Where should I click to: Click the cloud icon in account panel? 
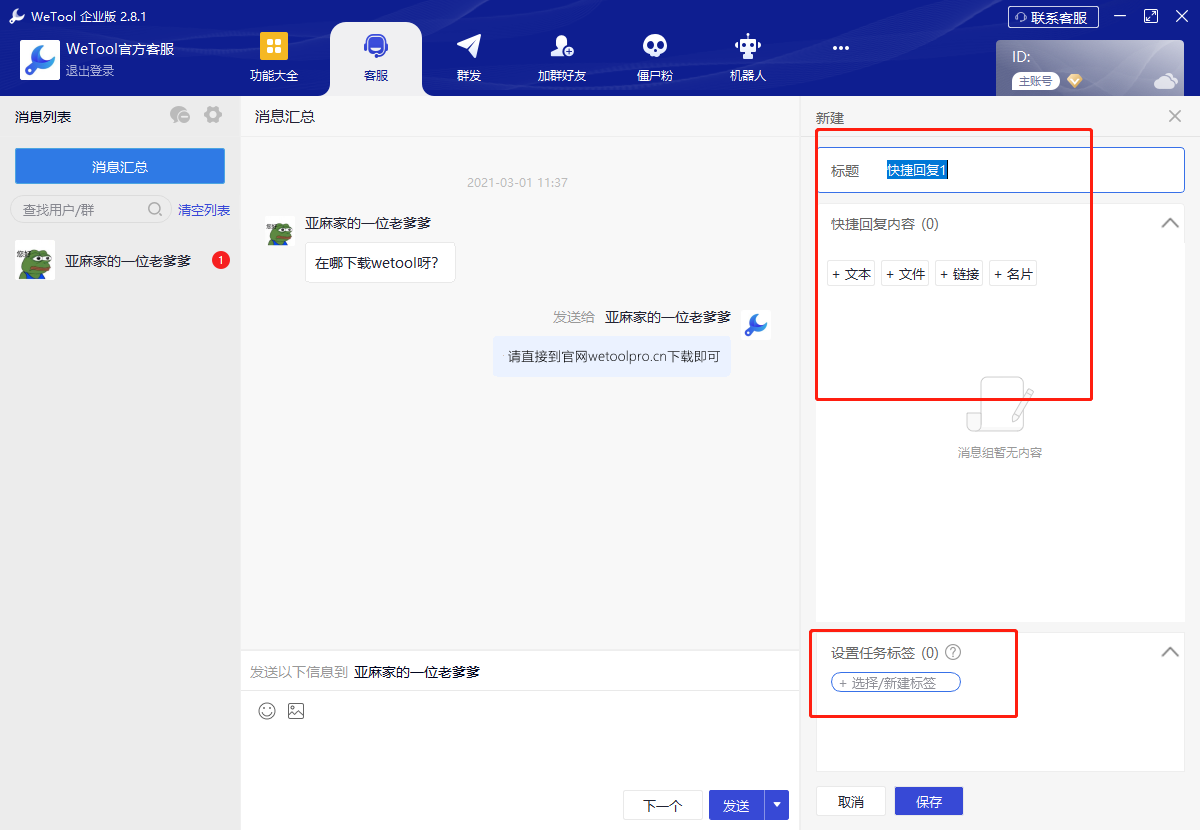click(1166, 81)
